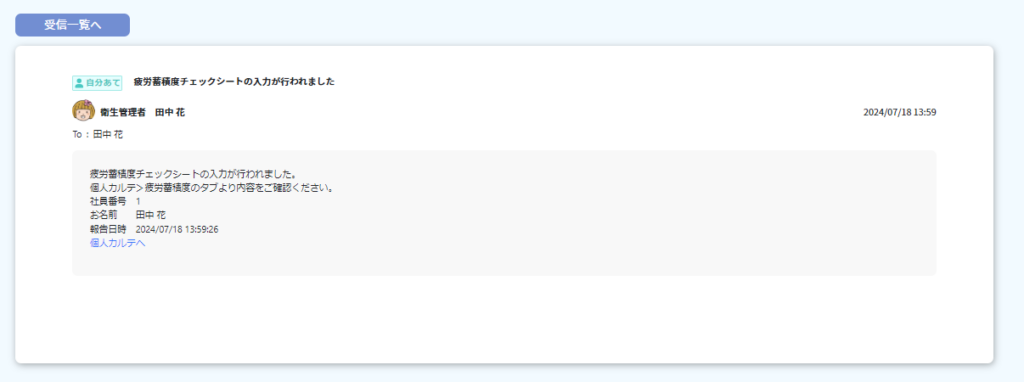Click the To：田中 花 recipient line
1024x382 pixels.
coord(97,135)
